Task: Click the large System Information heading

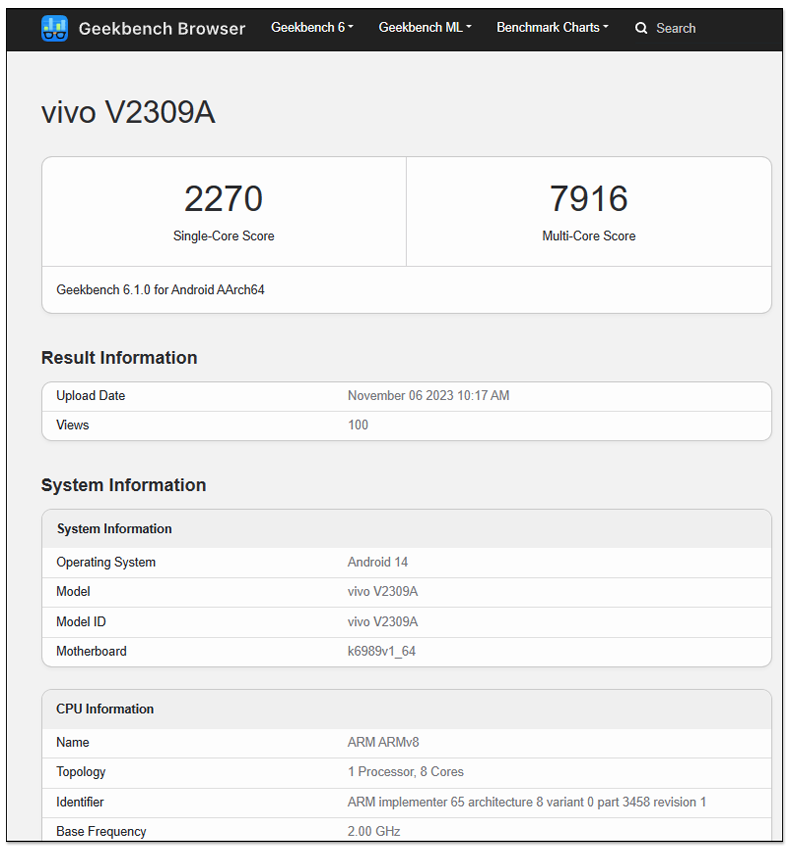Action: click(x=124, y=485)
